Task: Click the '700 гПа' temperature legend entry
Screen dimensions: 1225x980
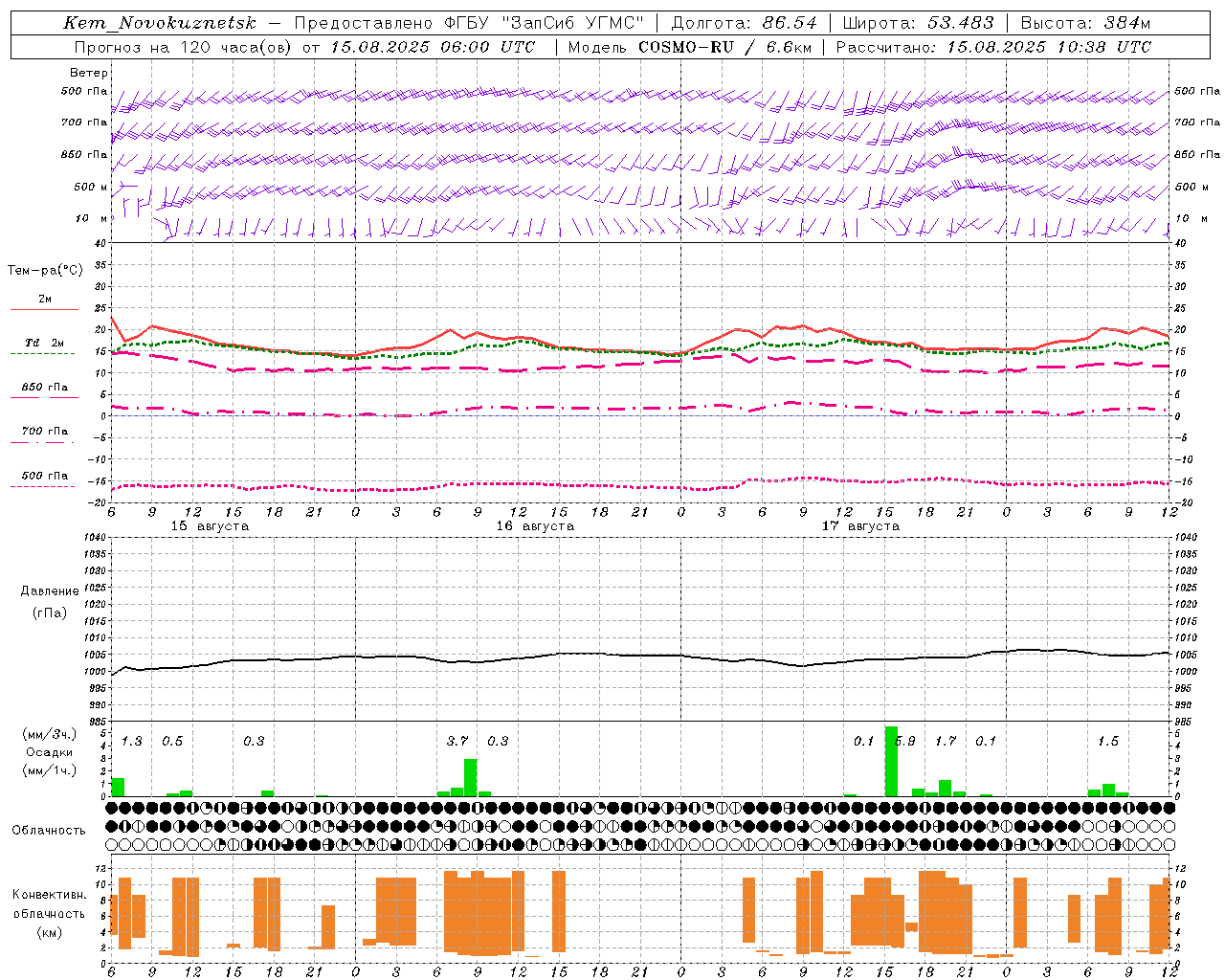Action: click(44, 432)
